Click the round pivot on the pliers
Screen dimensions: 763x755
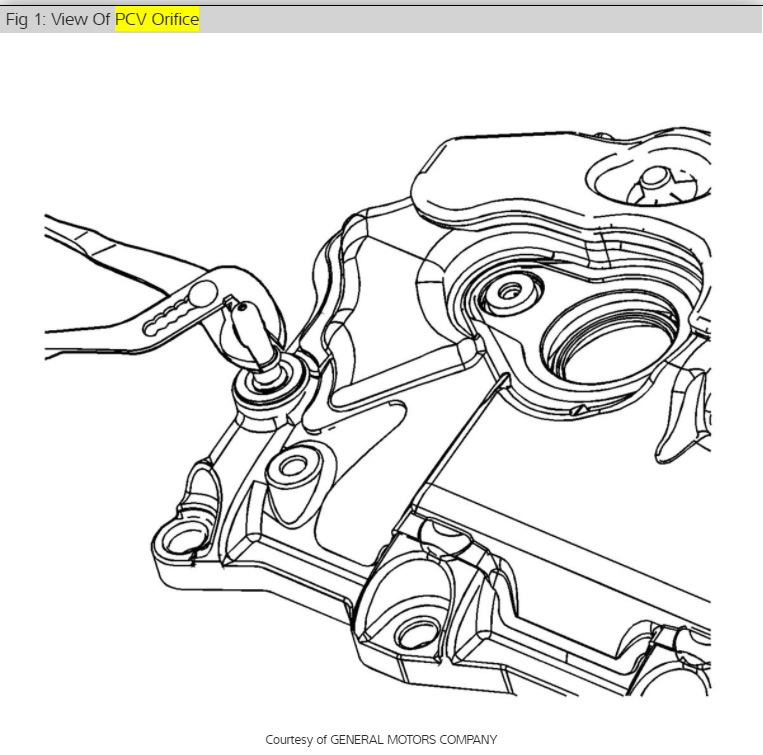201,294
